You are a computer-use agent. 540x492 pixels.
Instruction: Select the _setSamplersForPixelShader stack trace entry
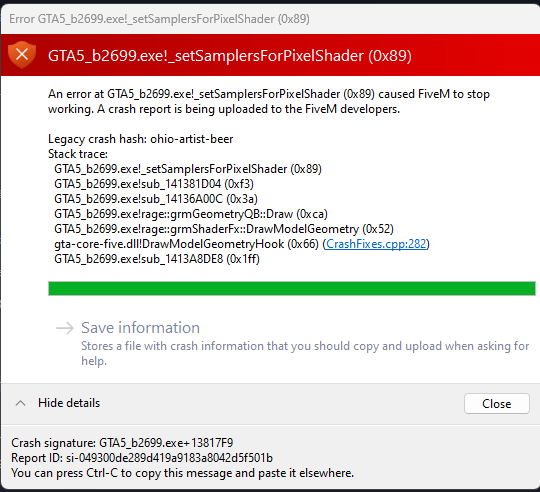click(188, 169)
